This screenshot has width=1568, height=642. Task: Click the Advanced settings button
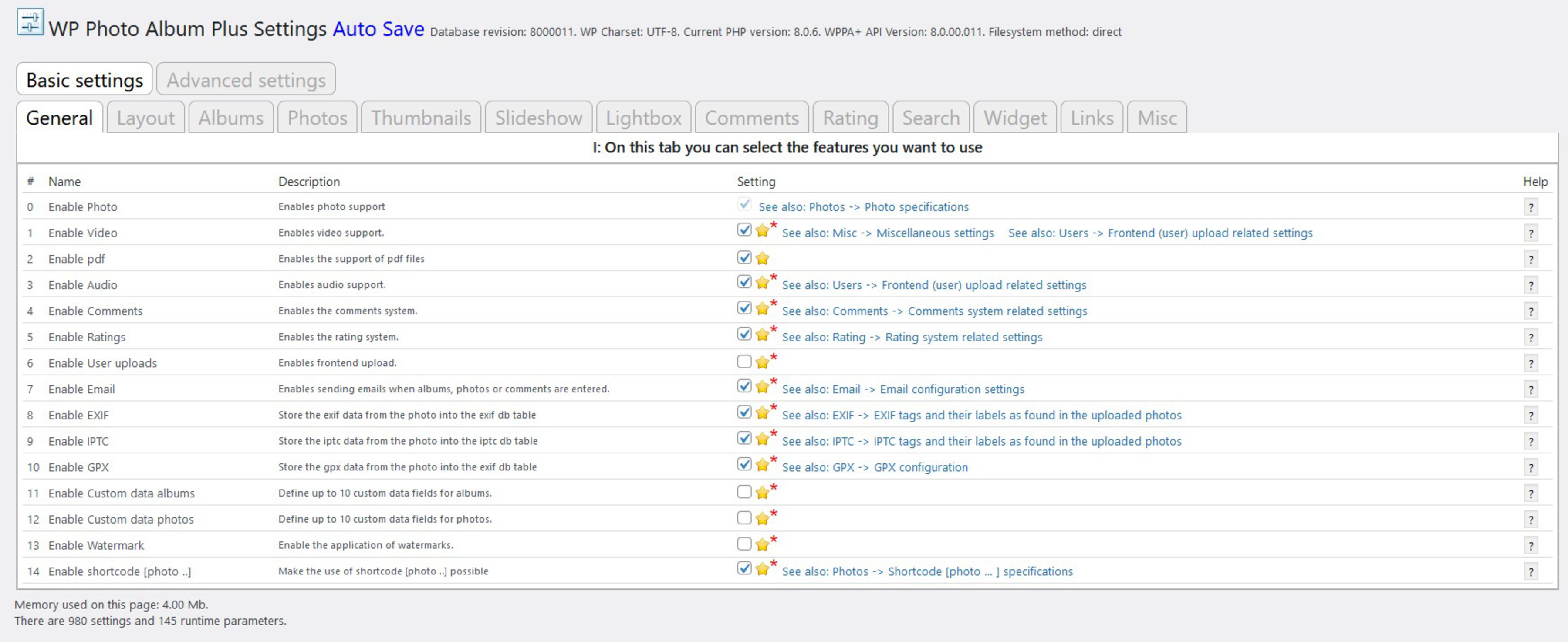[245, 79]
